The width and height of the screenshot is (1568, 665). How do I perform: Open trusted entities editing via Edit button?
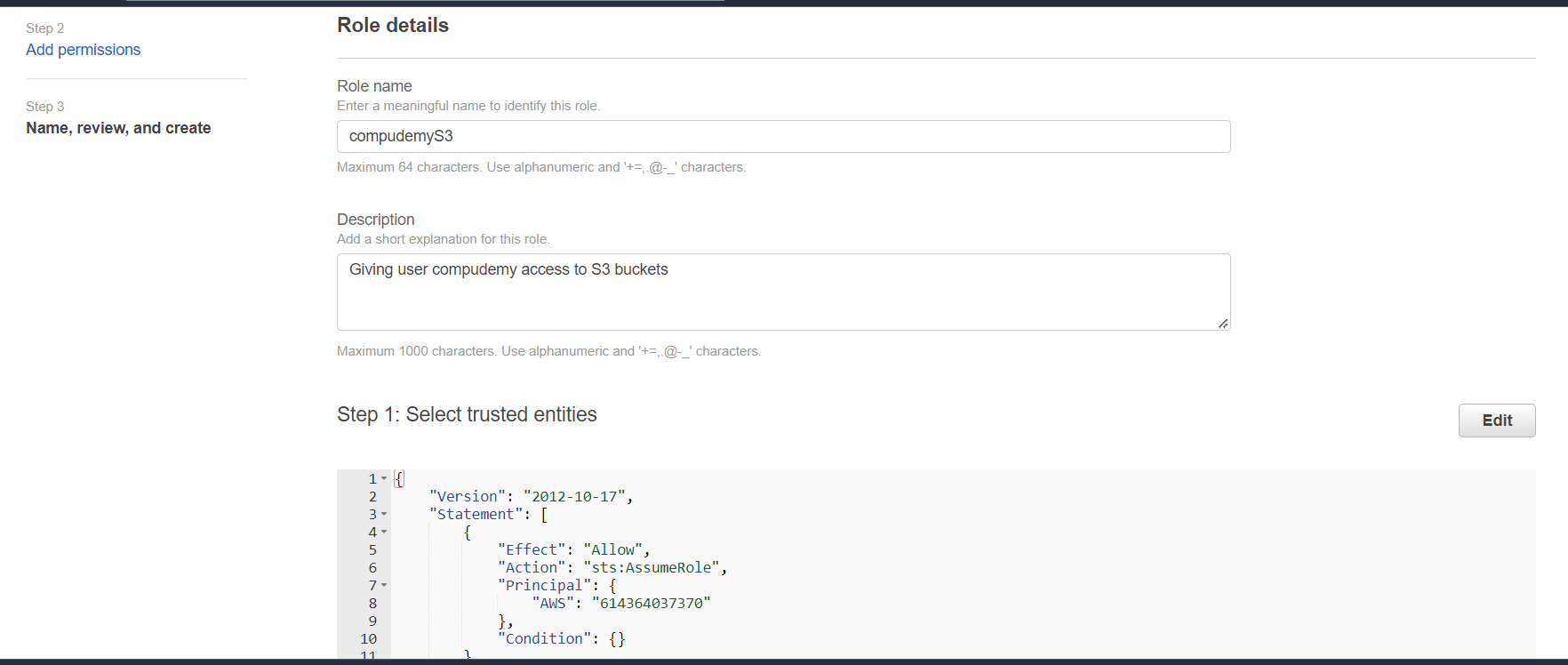click(x=1496, y=420)
